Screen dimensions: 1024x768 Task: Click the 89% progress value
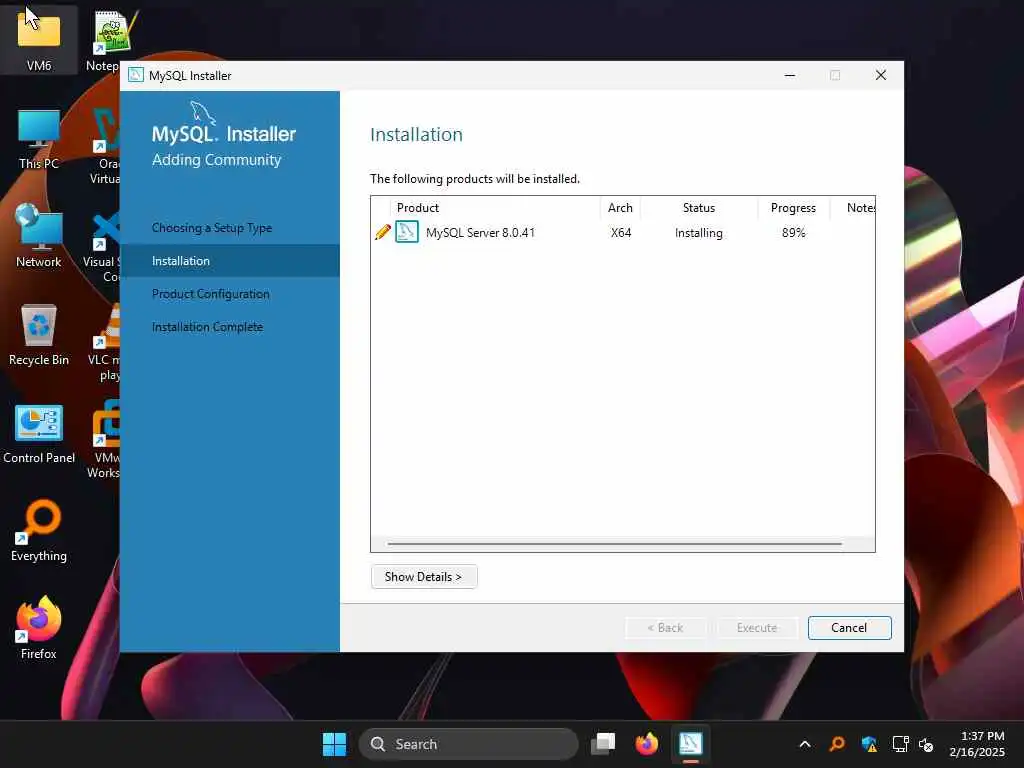click(x=793, y=232)
